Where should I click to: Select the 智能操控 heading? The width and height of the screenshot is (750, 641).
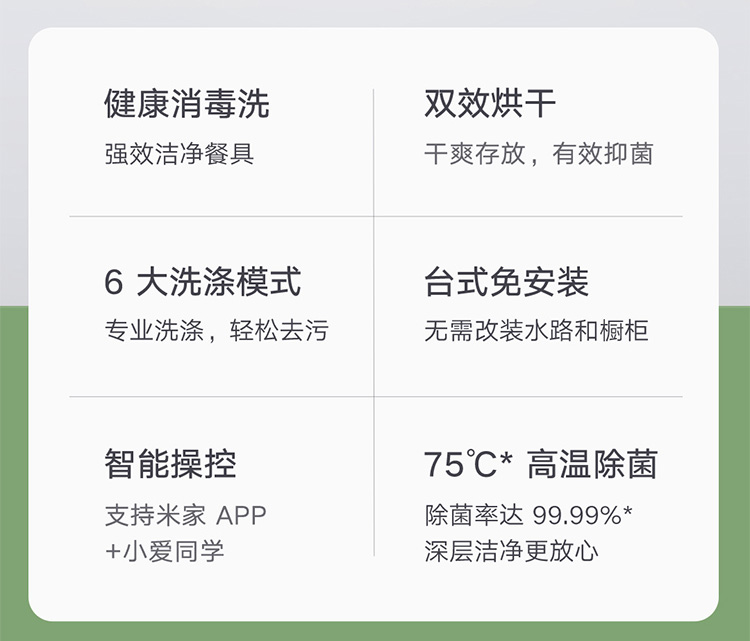170,464
